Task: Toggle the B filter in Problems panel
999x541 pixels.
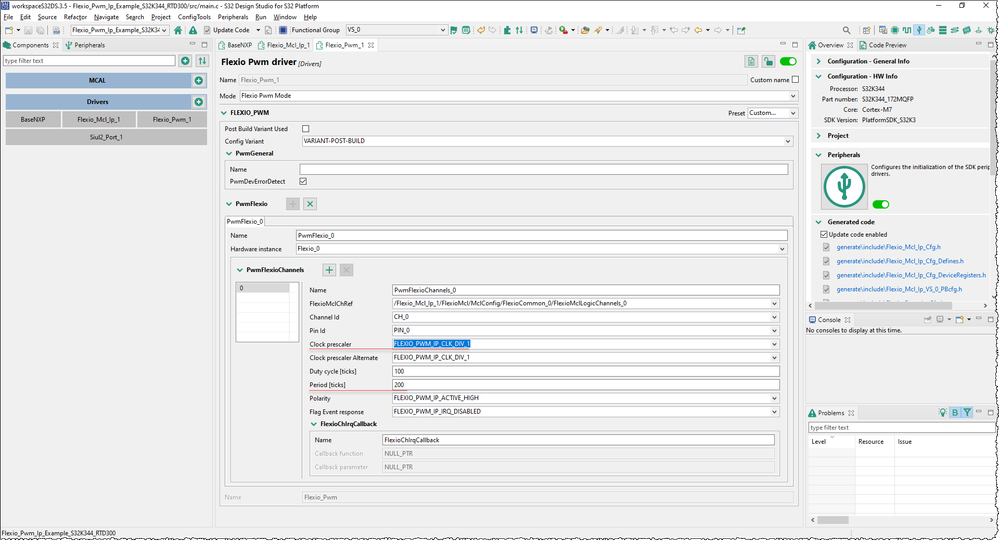Action: coord(954,412)
